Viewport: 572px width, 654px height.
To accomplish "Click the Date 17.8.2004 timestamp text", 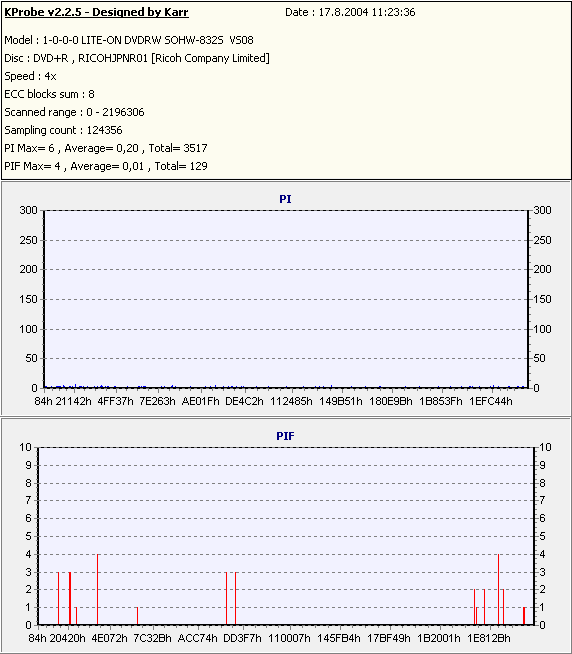I will pyautogui.click(x=350, y=12).
